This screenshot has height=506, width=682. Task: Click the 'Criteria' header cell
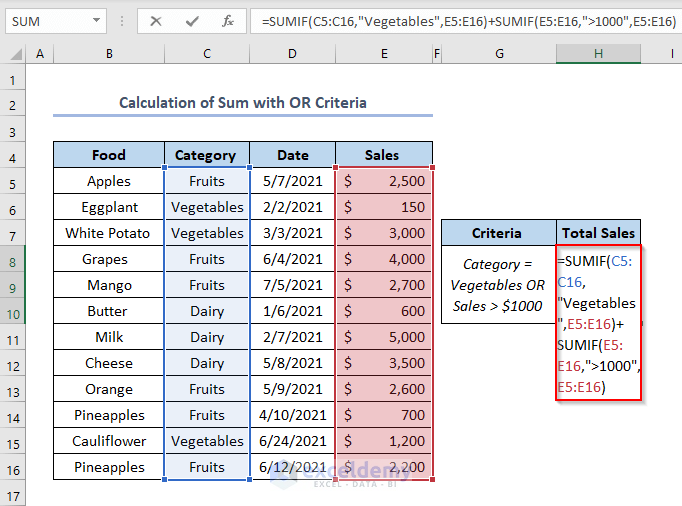[499, 233]
